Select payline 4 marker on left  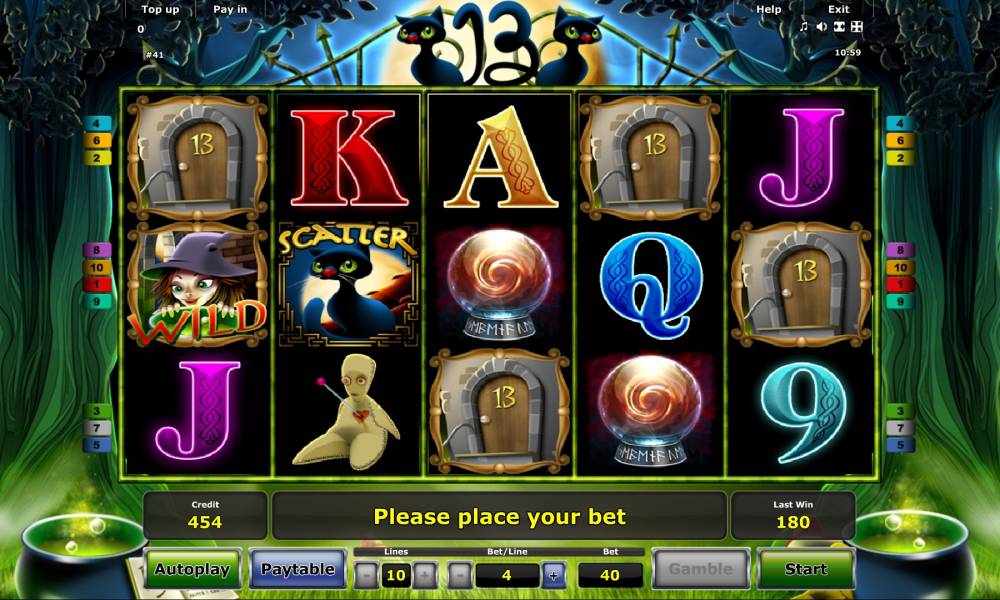coord(97,123)
